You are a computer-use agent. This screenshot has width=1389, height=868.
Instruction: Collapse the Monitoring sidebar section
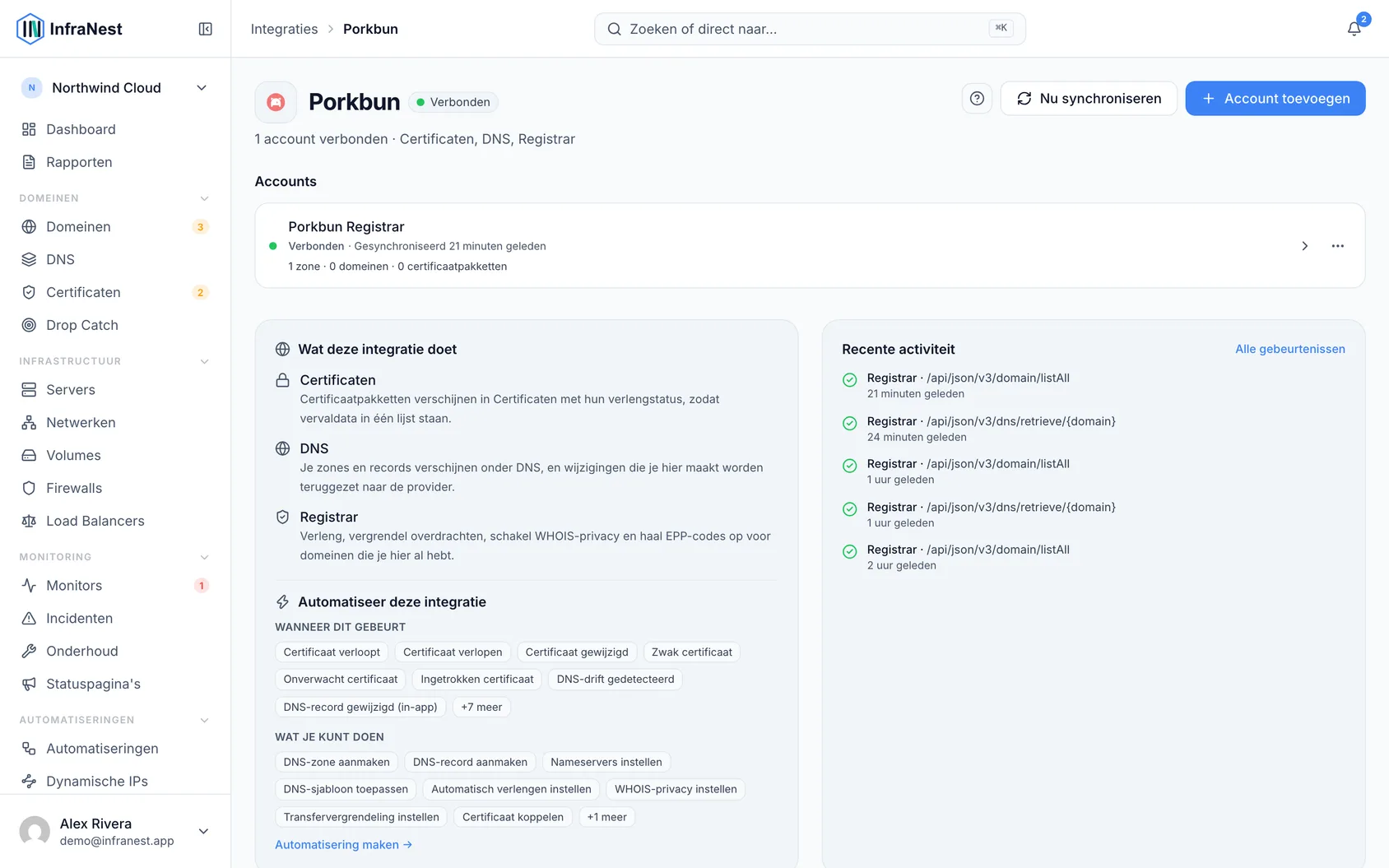[205, 557]
